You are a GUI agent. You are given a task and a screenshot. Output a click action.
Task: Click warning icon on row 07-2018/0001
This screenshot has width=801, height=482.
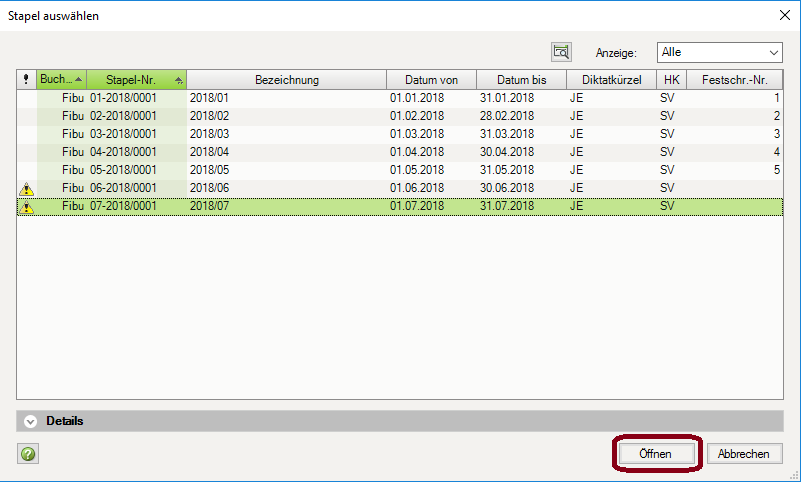pos(27,207)
